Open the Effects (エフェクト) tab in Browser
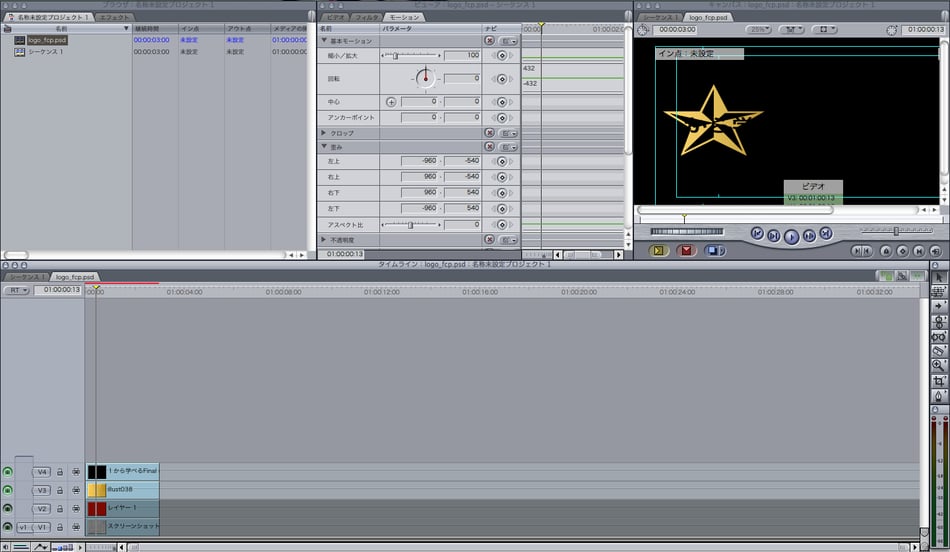This screenshot has width=950, height=552. click(114, 17)
